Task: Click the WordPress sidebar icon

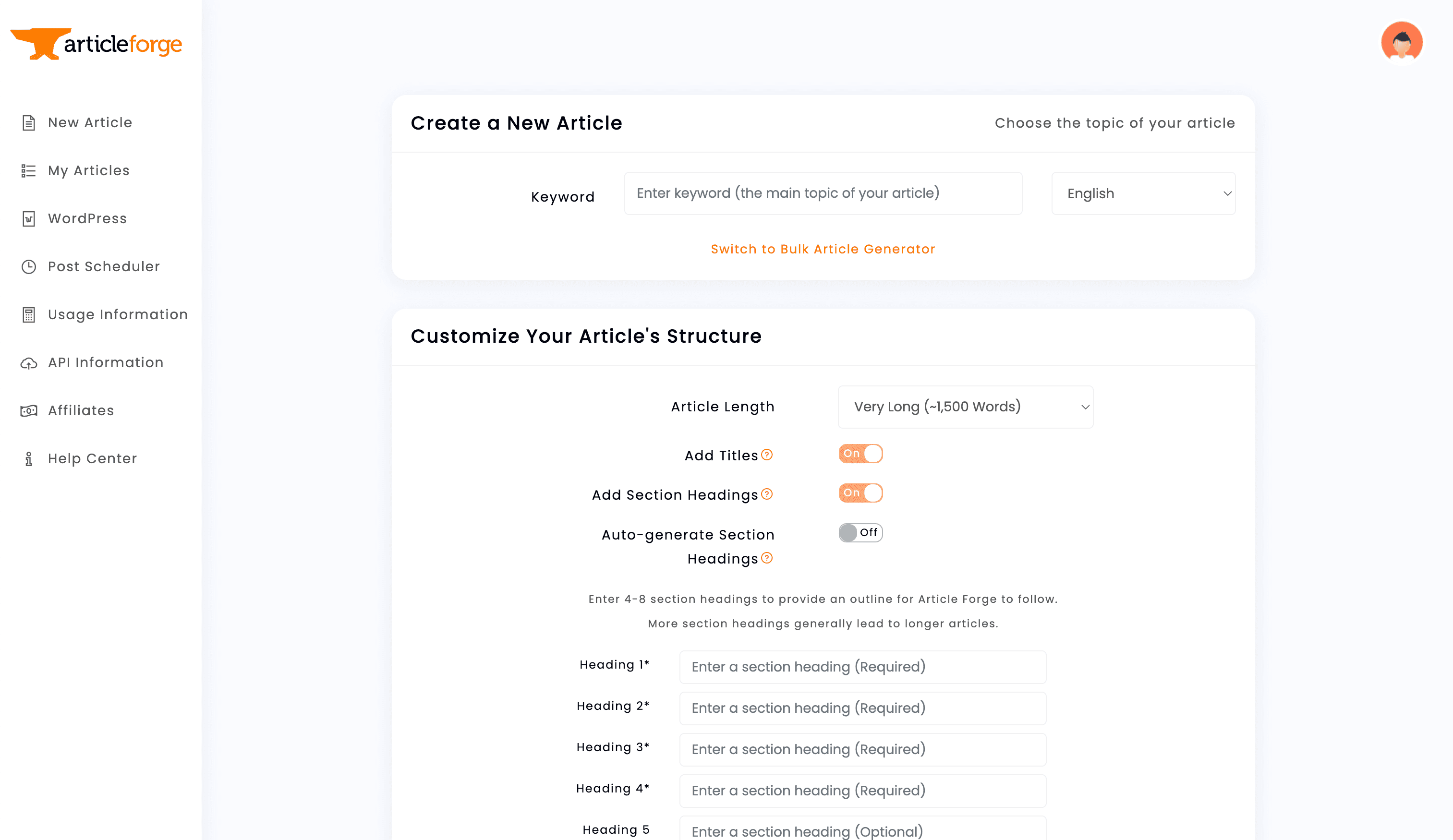Action: tap(28, 218)
